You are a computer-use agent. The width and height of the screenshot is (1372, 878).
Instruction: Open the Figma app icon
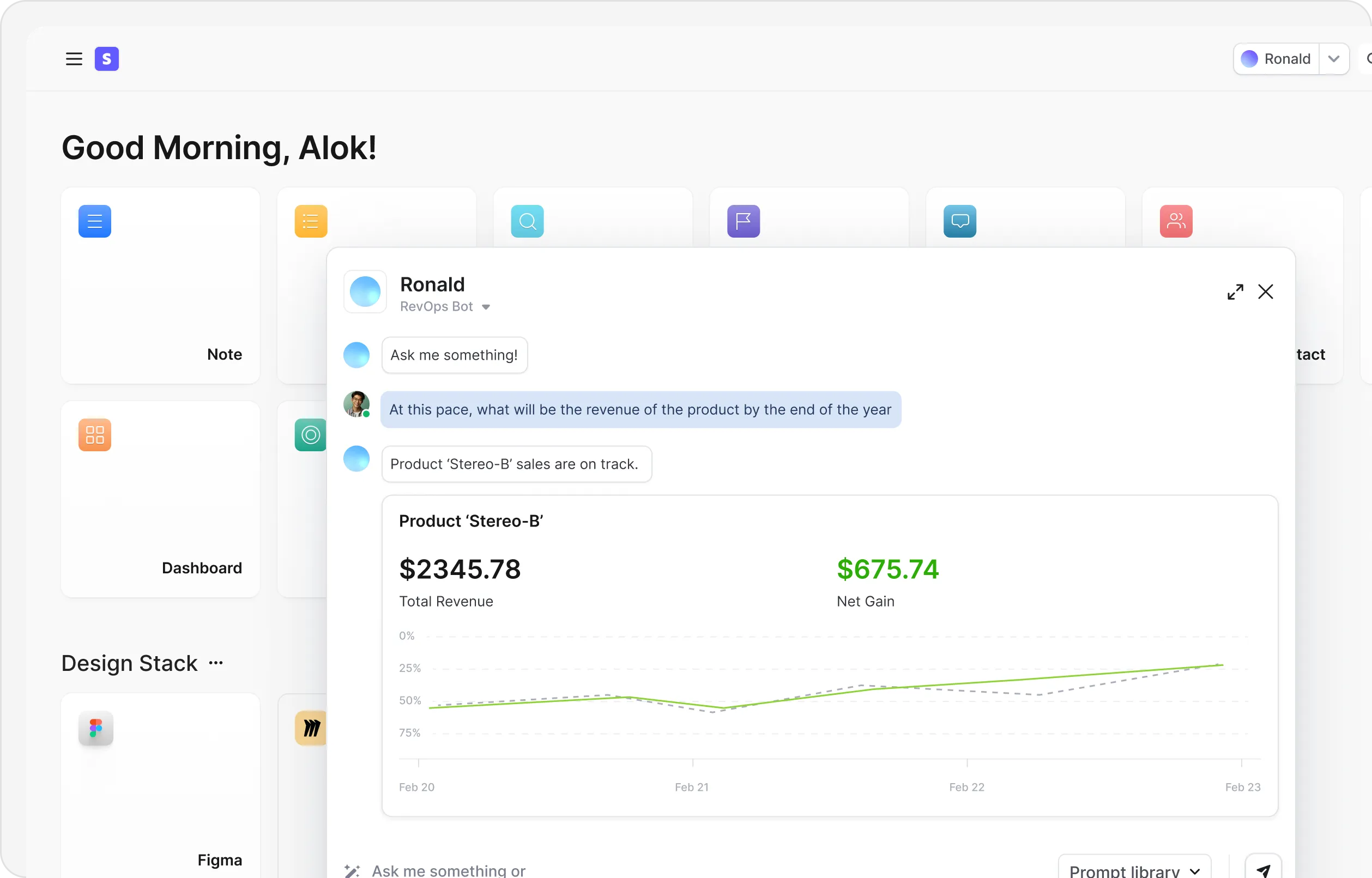click(x=96, y=728)
